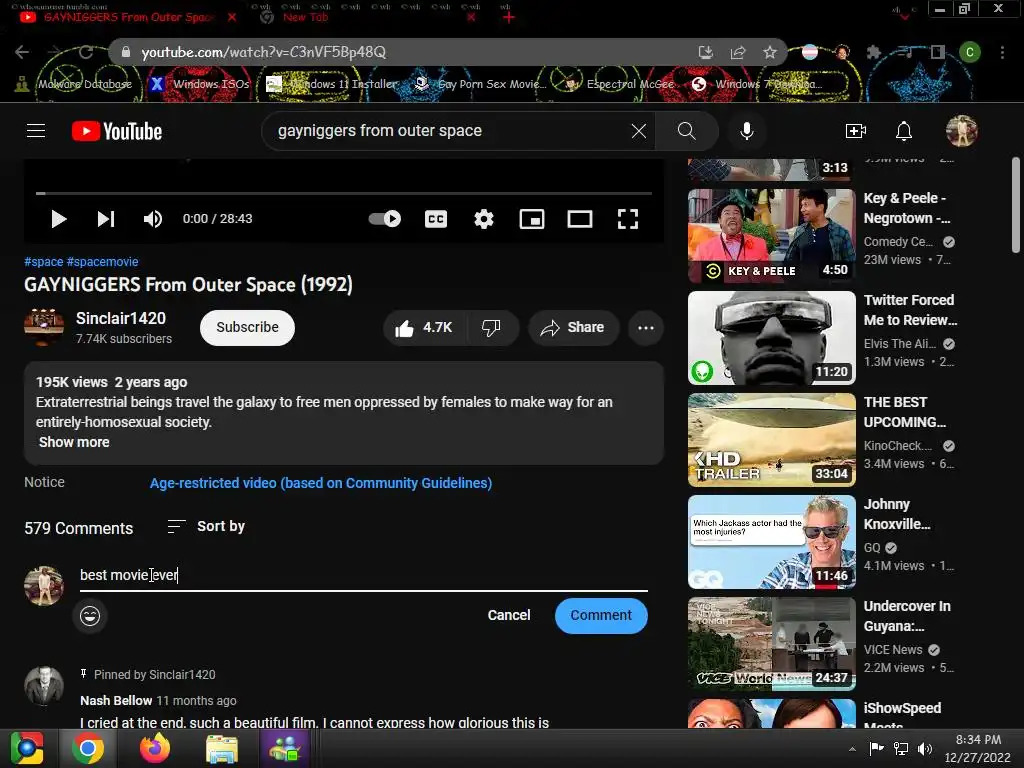Open Chrome profile C avatar
This screenshot has width=1024, height=768.
pyautogui.click(x=970, y=52)
